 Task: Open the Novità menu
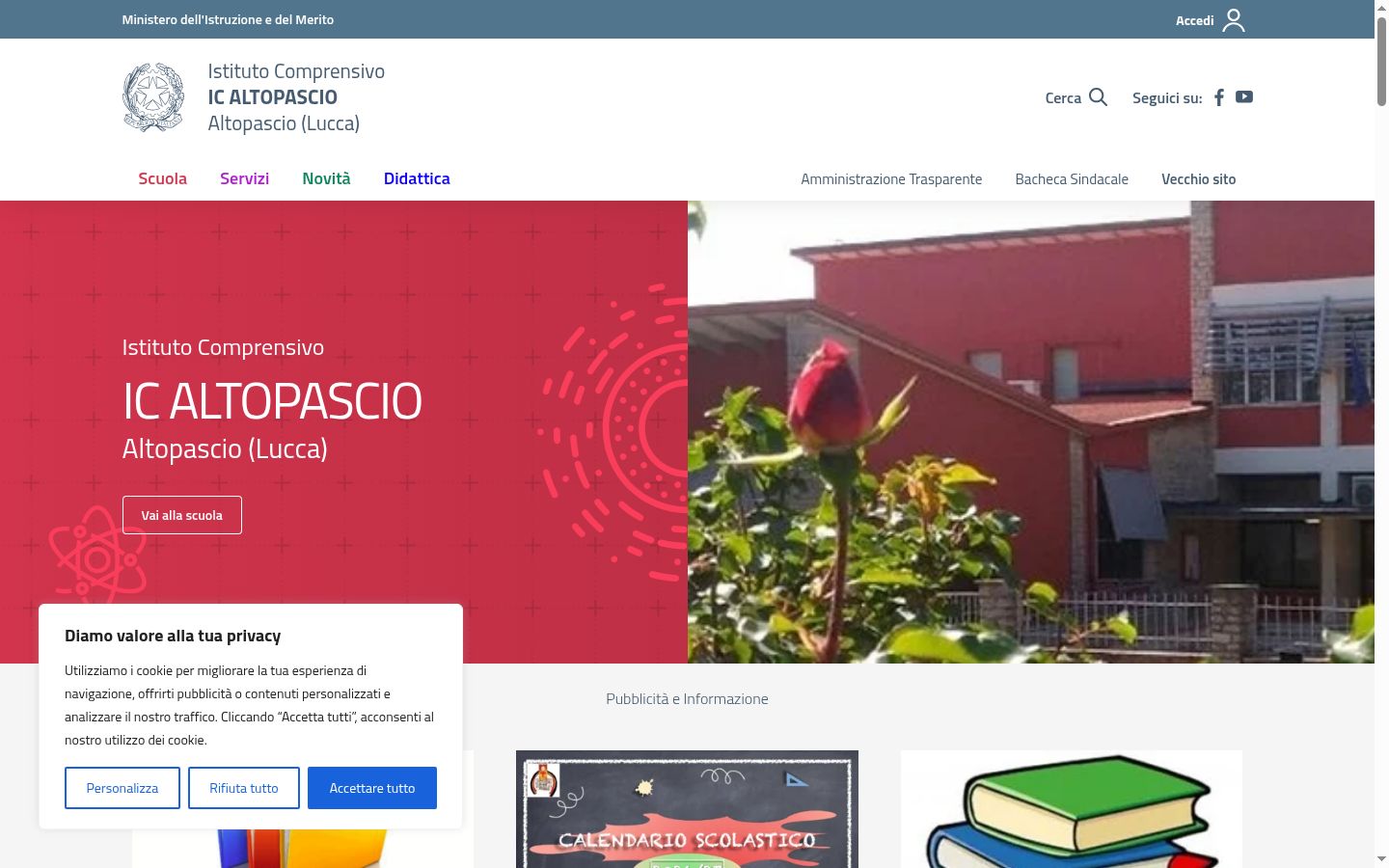[x=326, y=178]
